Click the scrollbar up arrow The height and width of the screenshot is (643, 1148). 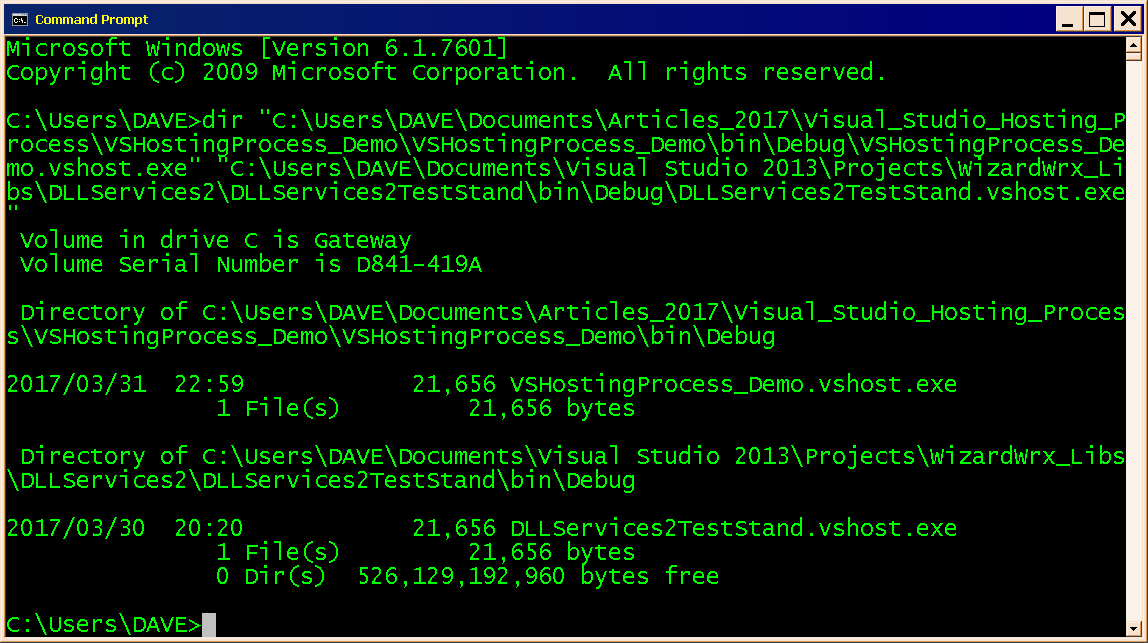(x=1133, y=48)
